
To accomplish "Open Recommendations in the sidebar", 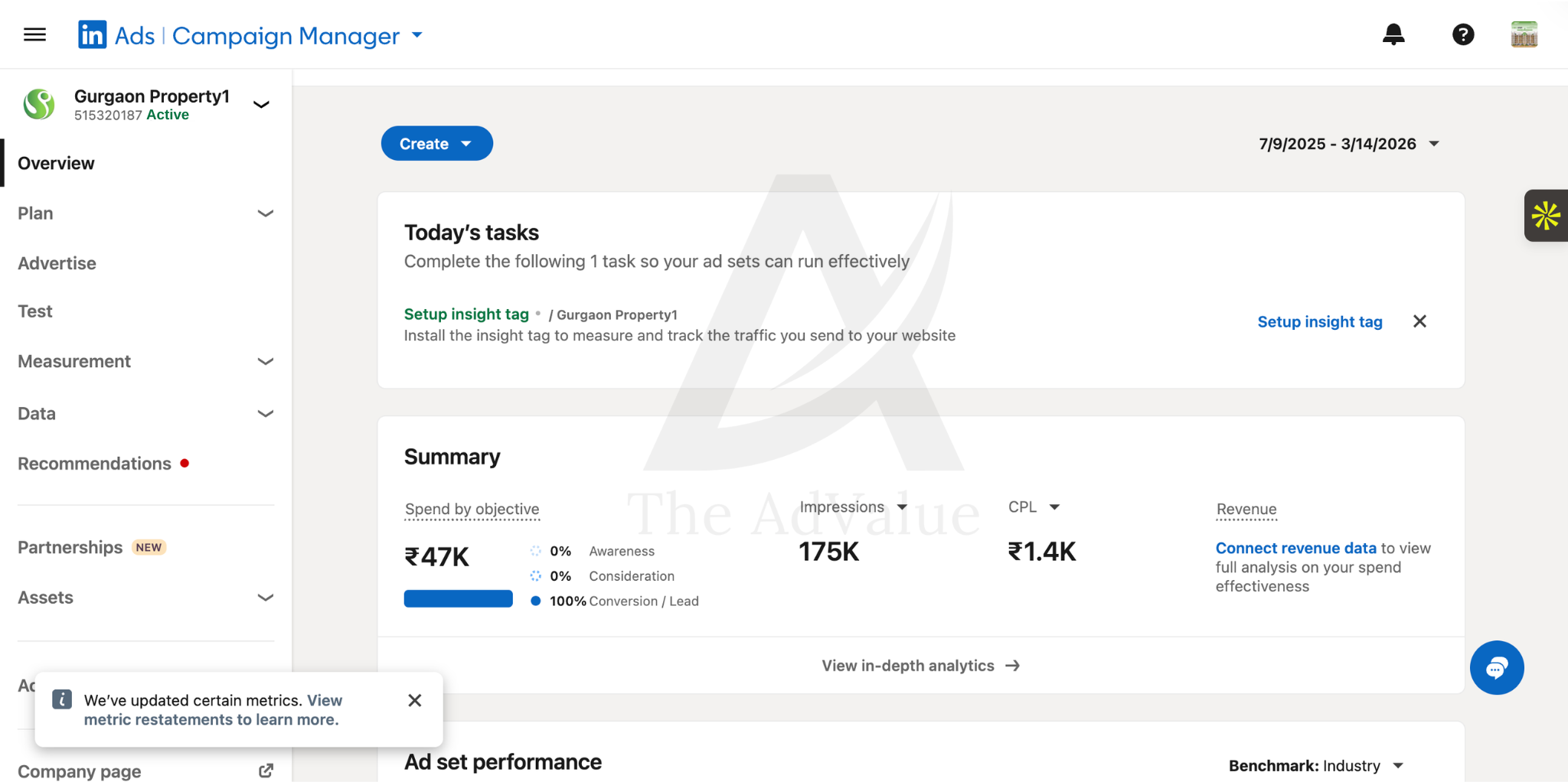I will tap(94, 464).
